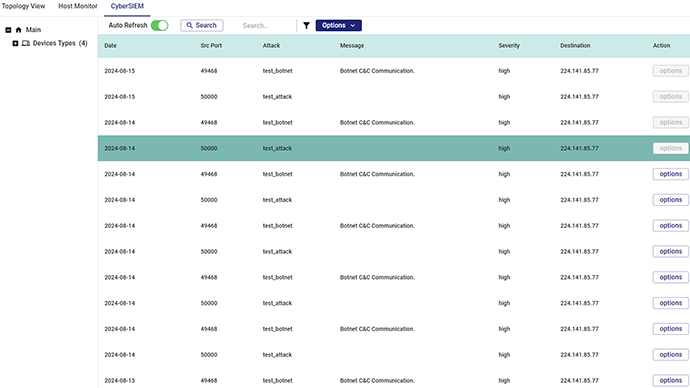Image resolution: width=690 pixels, height=388 pixels.
Task: Expand the Devices Types node
Action: coord(15,43)
